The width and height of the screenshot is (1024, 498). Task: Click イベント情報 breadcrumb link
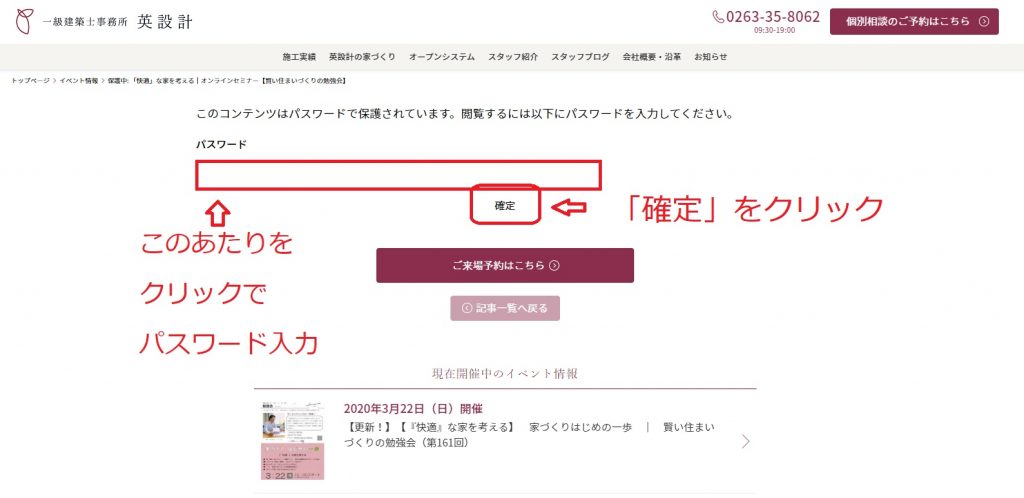pos(79,81)
